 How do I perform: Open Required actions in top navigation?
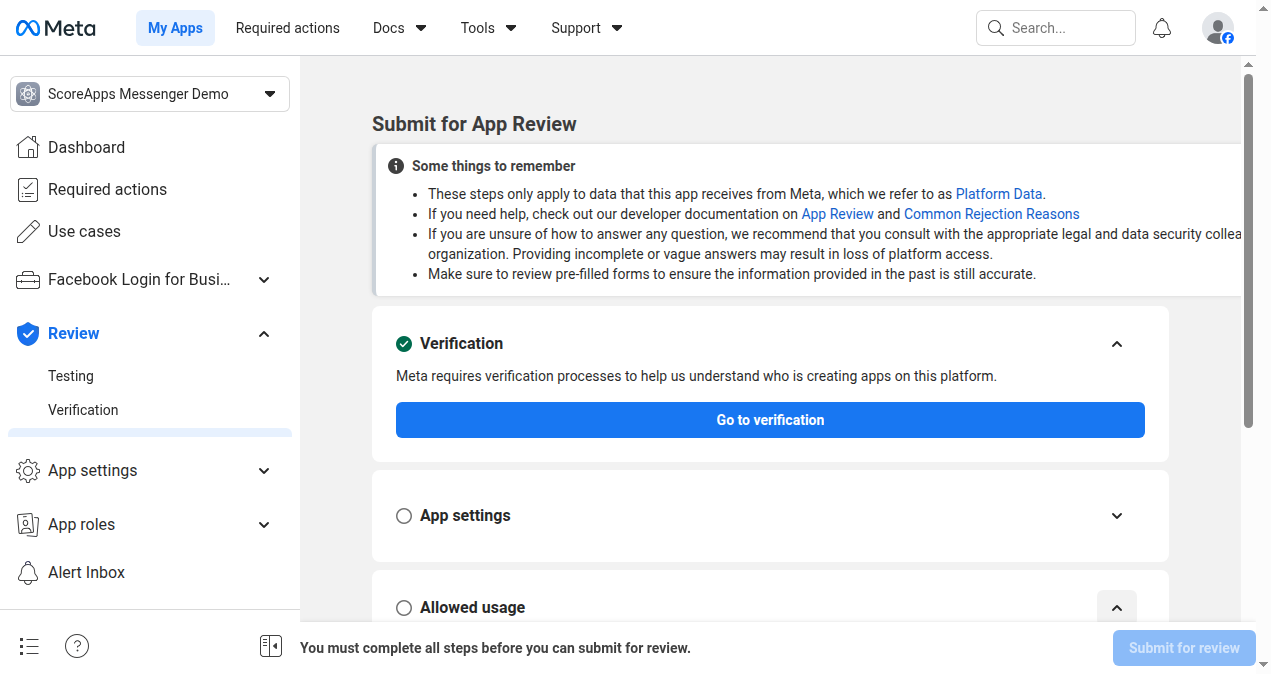coord(288,28)
